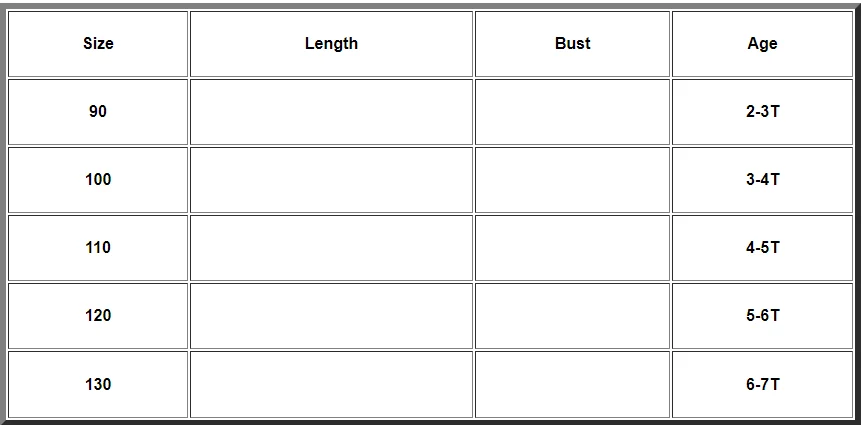Select the size 100 cell

point(98,180)
